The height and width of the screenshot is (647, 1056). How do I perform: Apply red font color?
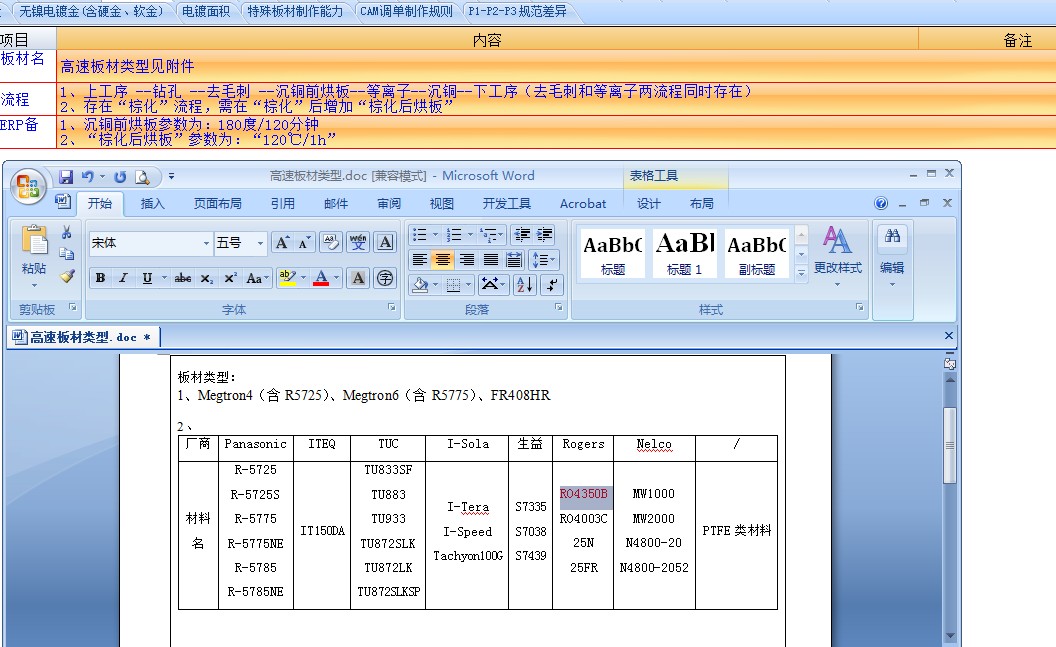click(x=321, y=277)
